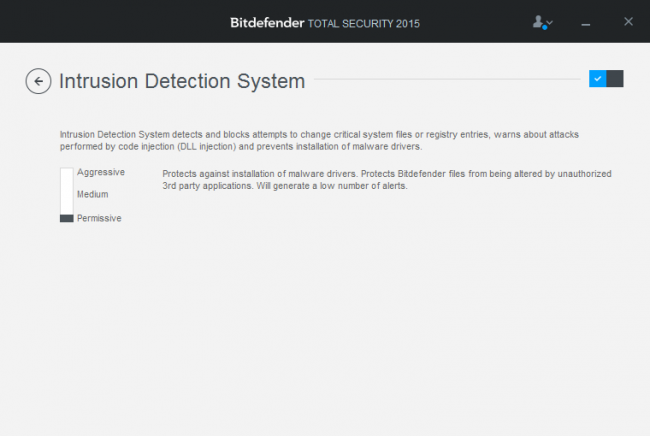Select the Aggressive protection level
Viewport: 650px width, 436px height.
(100, 172)
